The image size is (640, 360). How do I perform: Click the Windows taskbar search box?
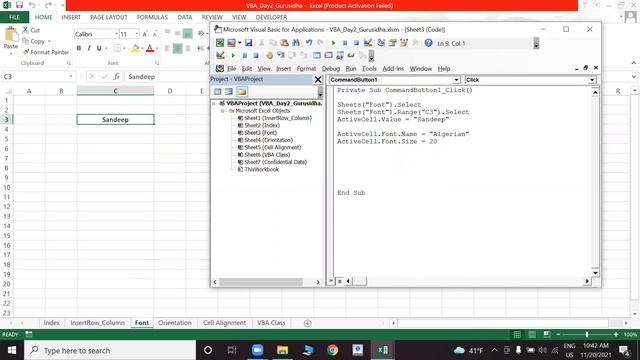[110, 350]
